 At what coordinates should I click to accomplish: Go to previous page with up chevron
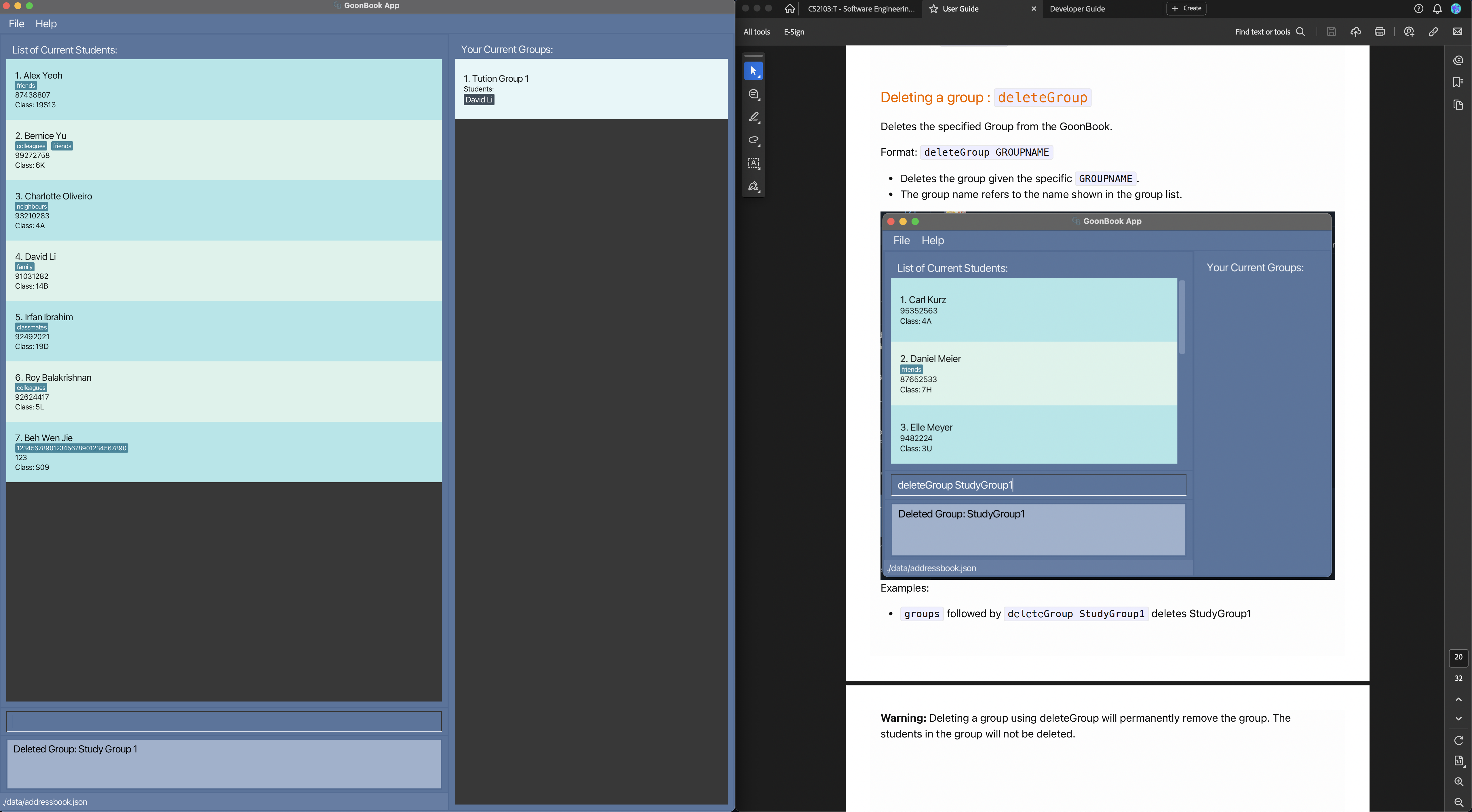coord(1458,699)
